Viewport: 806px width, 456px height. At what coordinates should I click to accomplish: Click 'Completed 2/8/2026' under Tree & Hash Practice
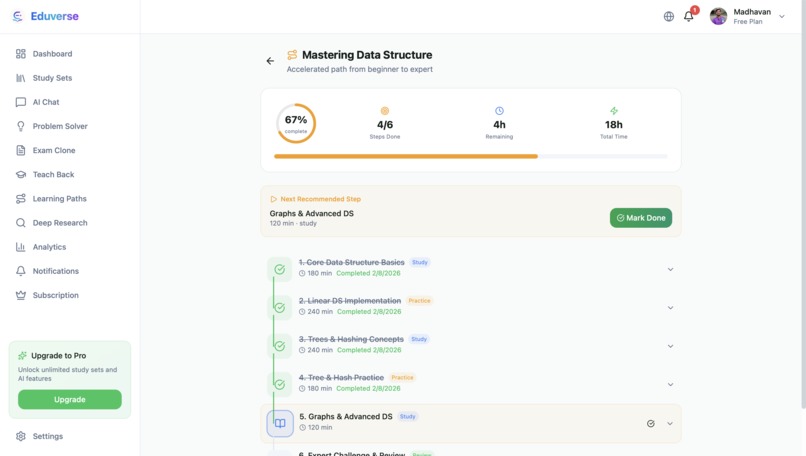(x=368, y=388)
